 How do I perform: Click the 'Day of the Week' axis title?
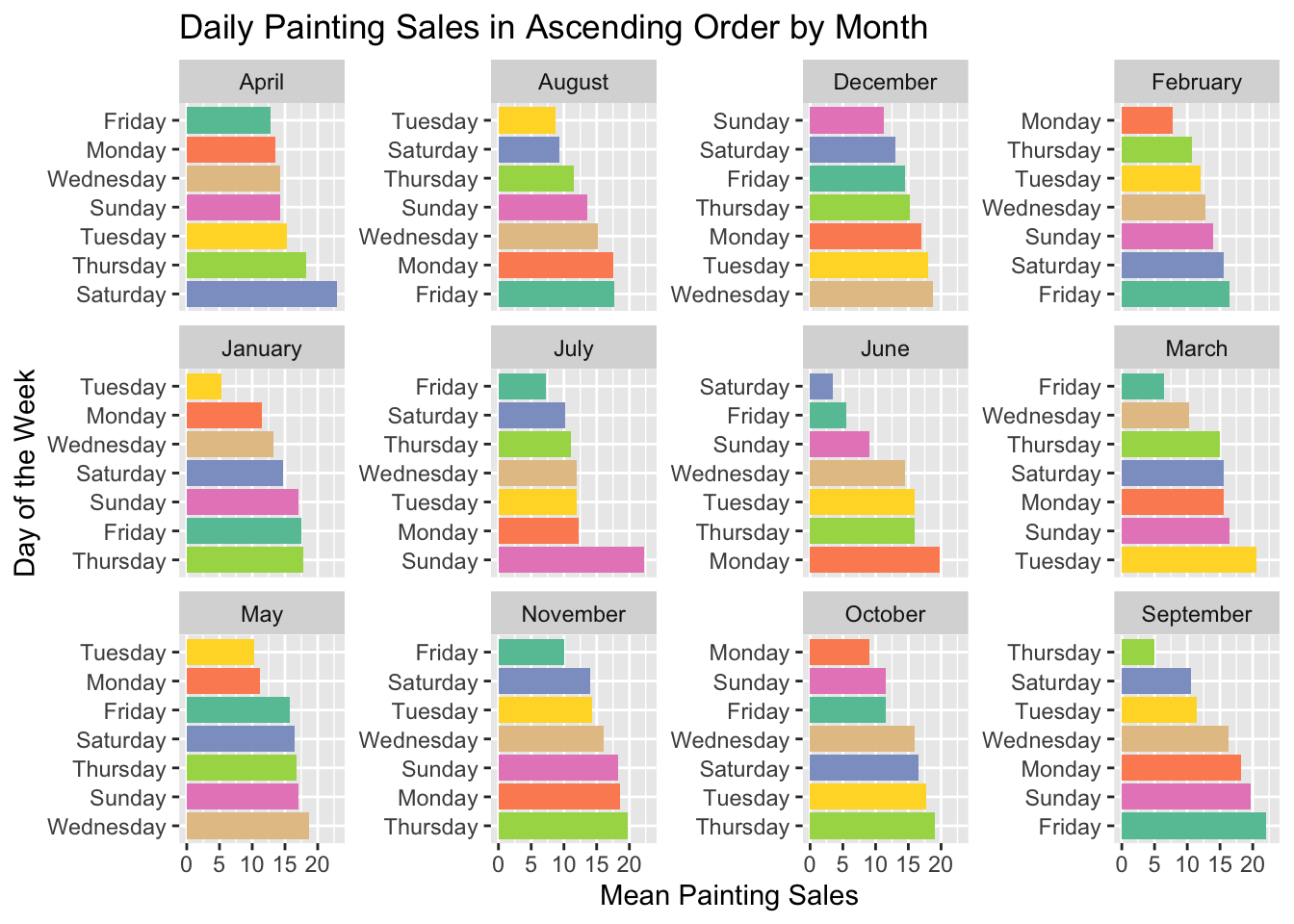pyautogui.click(x=26, y=473)
